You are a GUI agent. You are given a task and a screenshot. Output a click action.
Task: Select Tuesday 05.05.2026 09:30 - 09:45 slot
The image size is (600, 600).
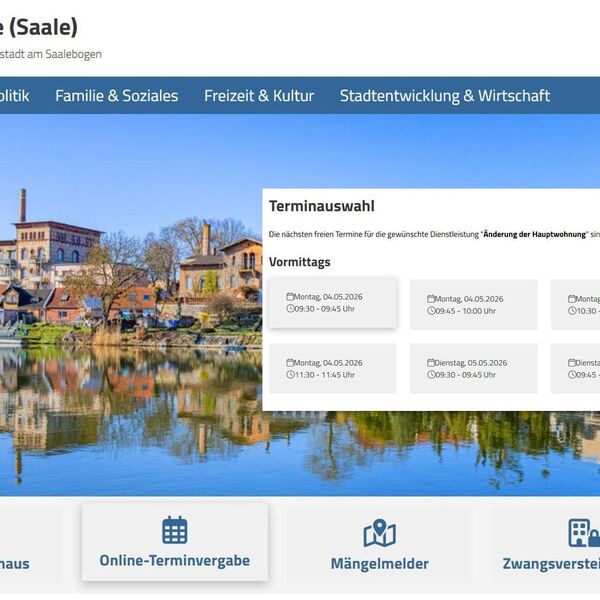tap(474, 368)
